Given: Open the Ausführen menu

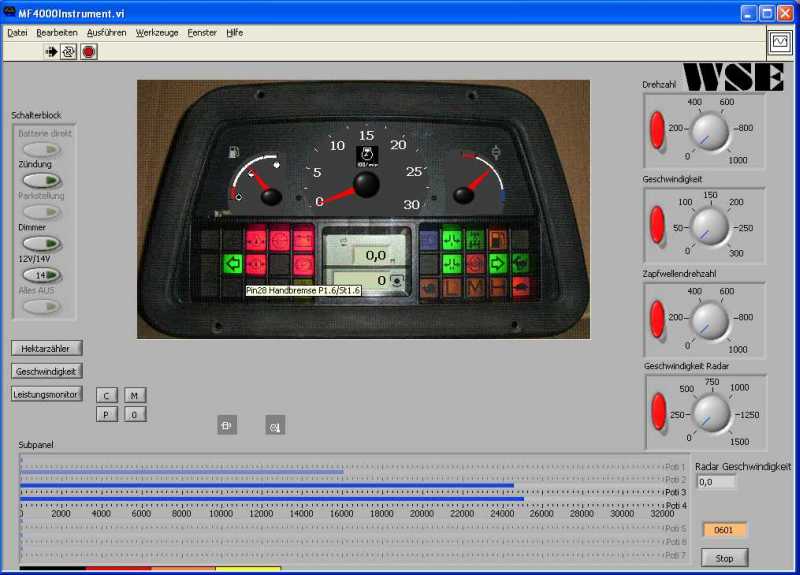Looking at the screenshot, I should 106,33.
